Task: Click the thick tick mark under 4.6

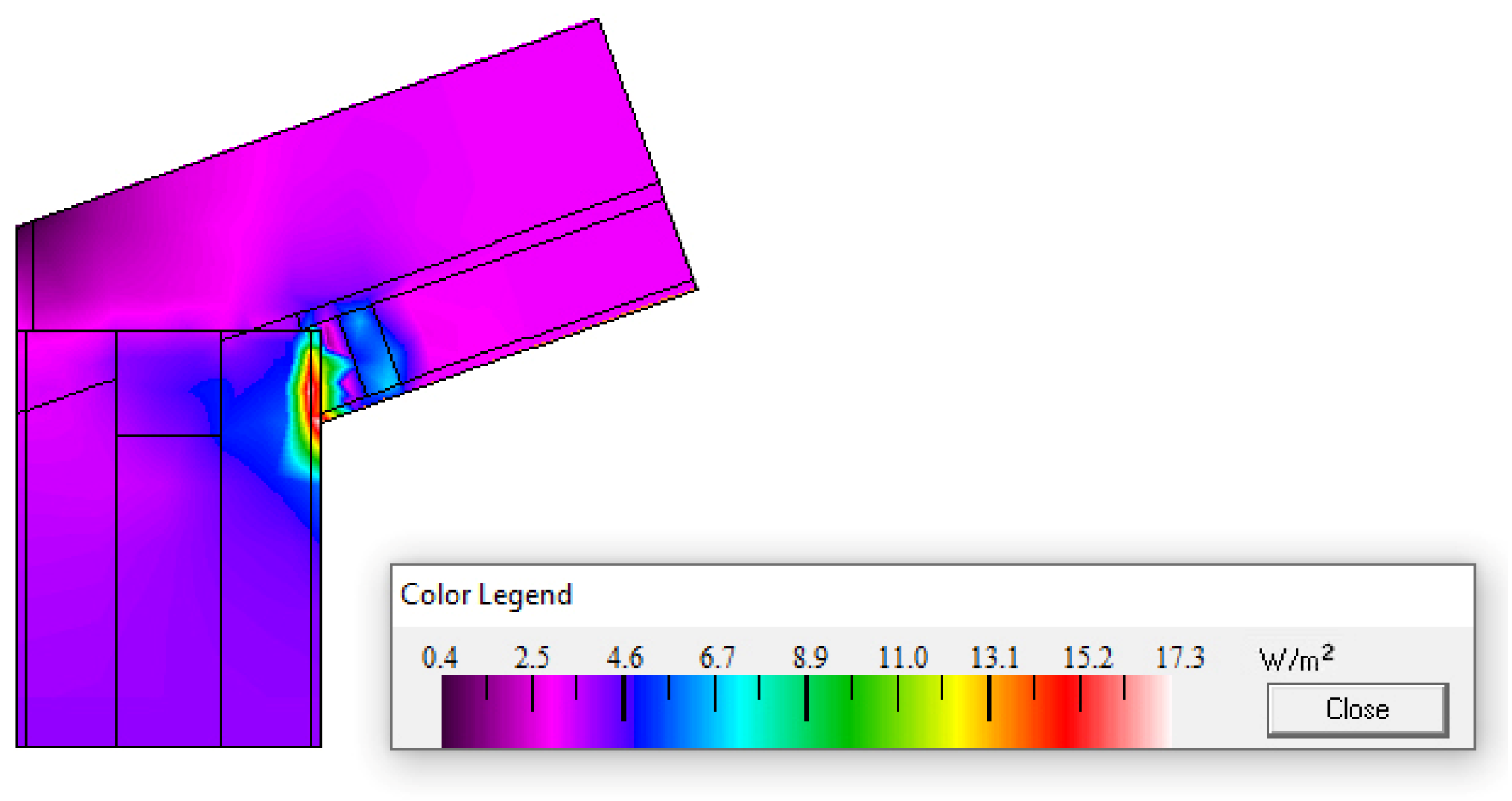Action: pyautogui.click(x=623, y=698)
